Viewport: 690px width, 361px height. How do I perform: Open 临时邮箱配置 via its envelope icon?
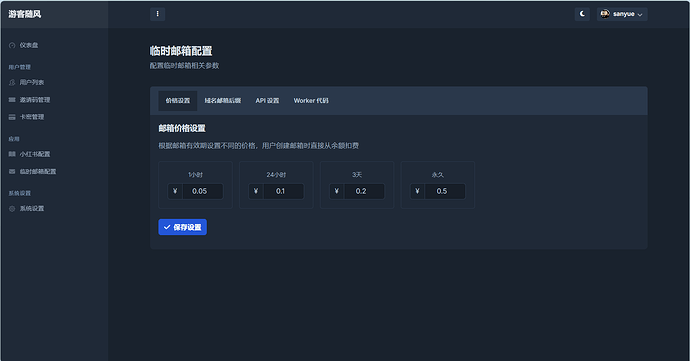click(x=12, y=172)
